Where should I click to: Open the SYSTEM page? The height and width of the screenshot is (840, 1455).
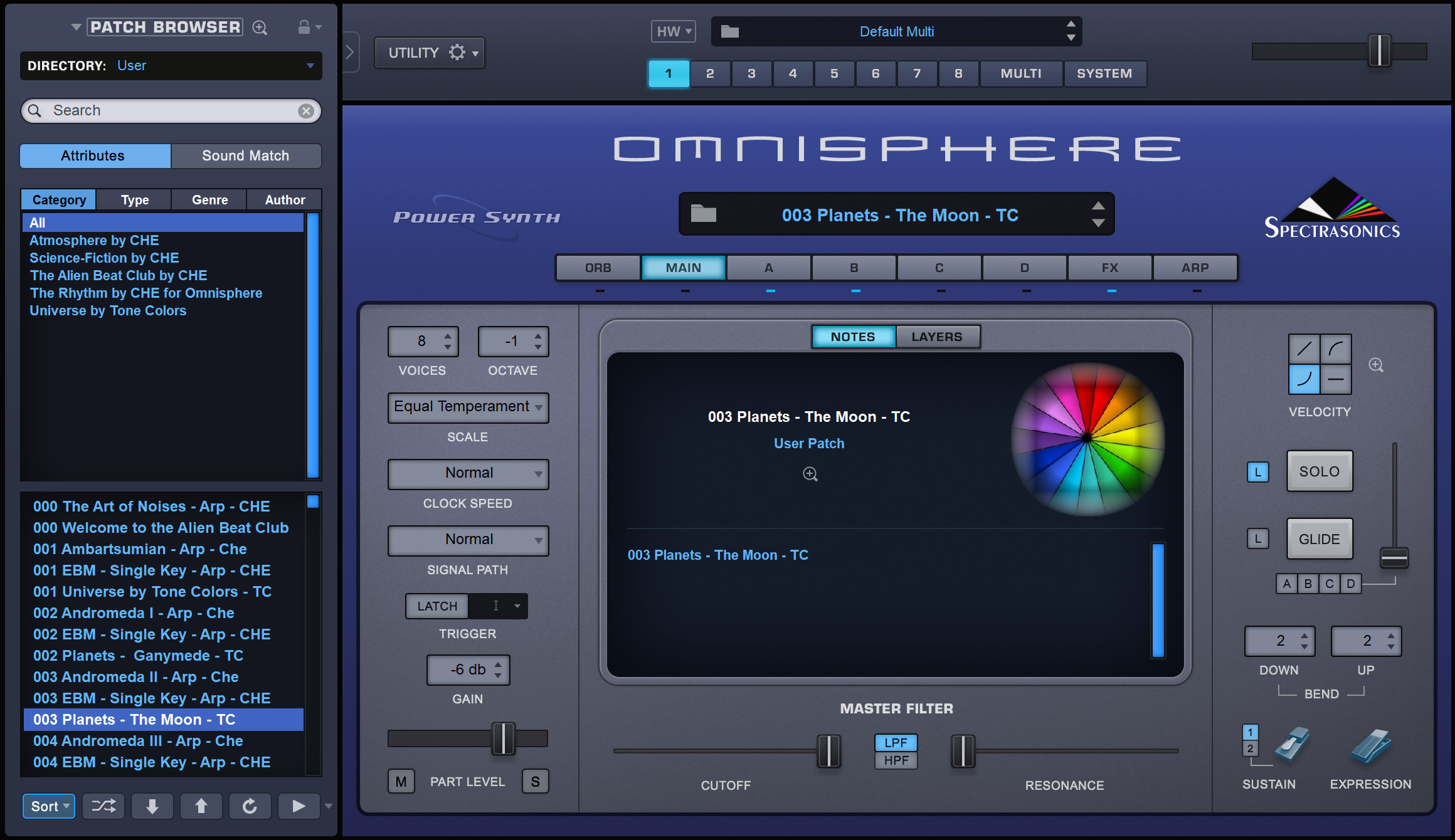1105,73
